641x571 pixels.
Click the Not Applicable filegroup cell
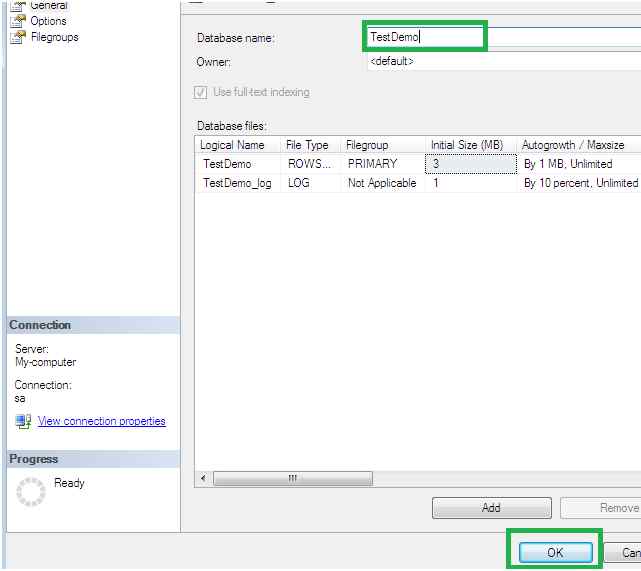tap(383, 183)
